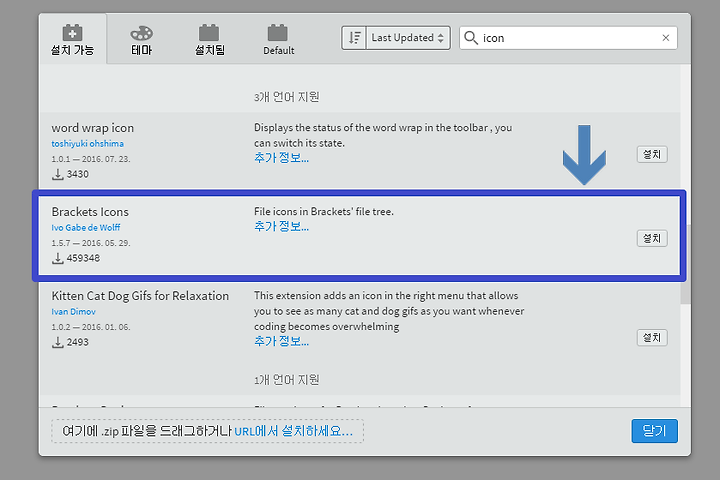Click the download icon beside 459348
Viewport: 720px width, 480px height.
(57, 259)
